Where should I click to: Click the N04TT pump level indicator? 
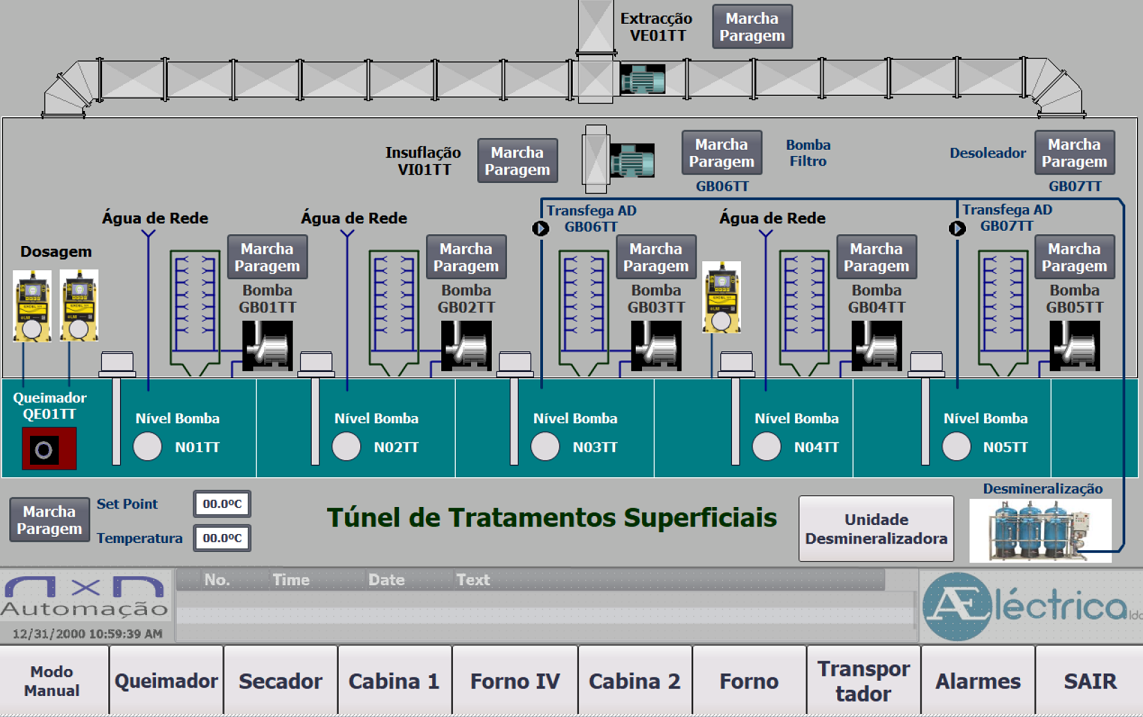click(x=767, y=447)
